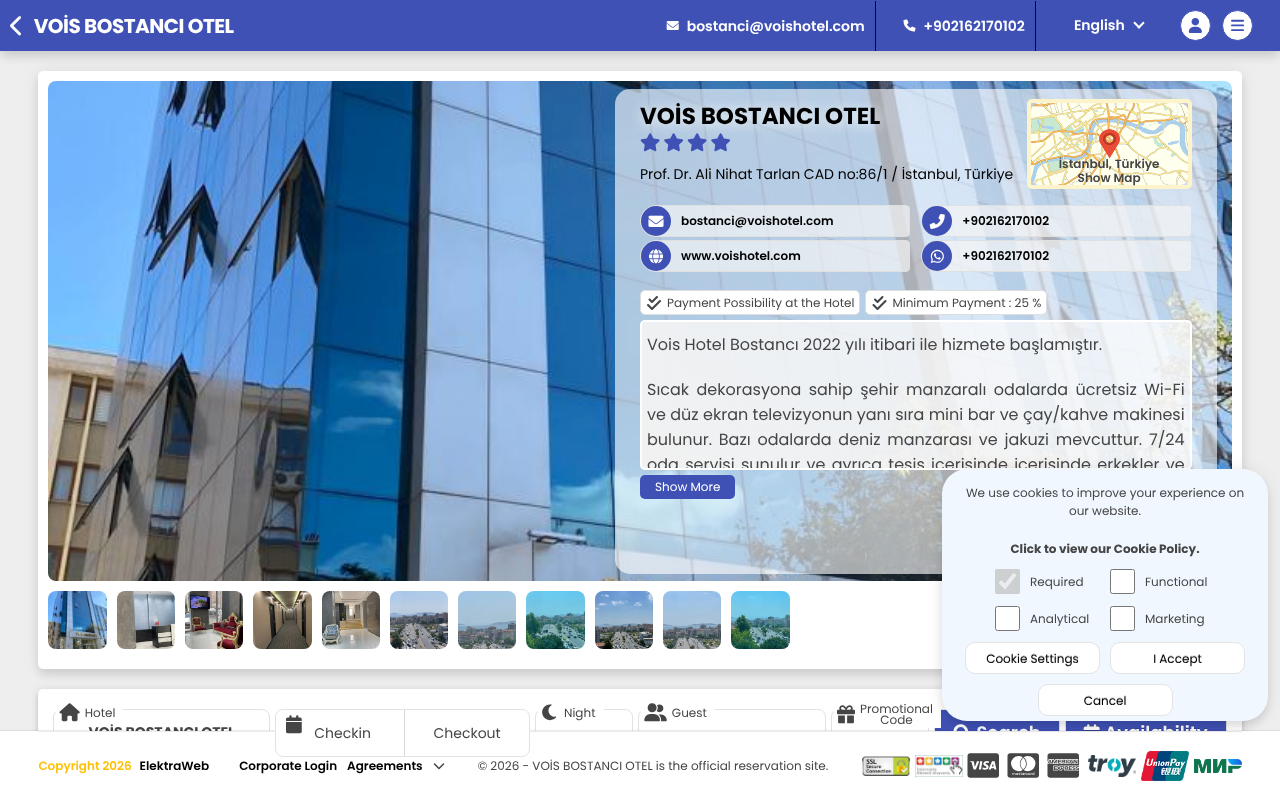
Task: Click the Cookie Settings button
Action: [1032, 659]
